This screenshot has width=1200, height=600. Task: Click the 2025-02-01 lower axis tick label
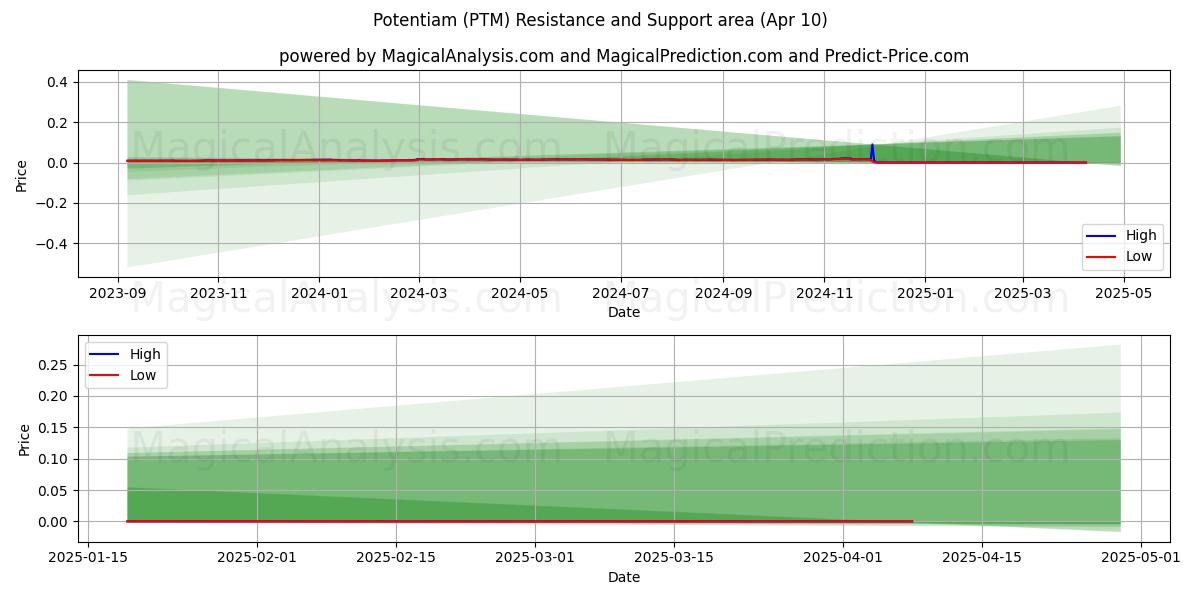click(258, 559)
